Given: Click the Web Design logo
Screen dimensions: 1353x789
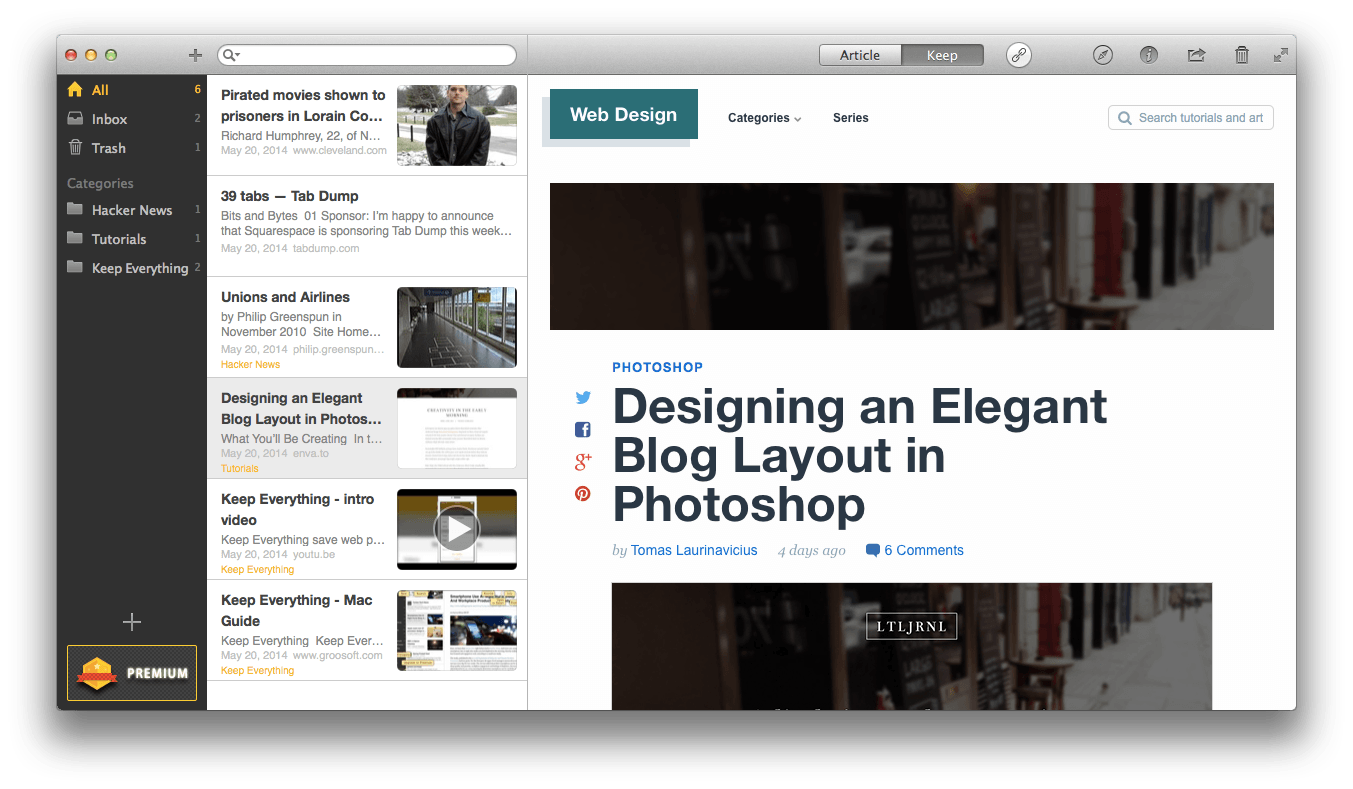Looking at the screenshot, I should click(x=624, y=114).
